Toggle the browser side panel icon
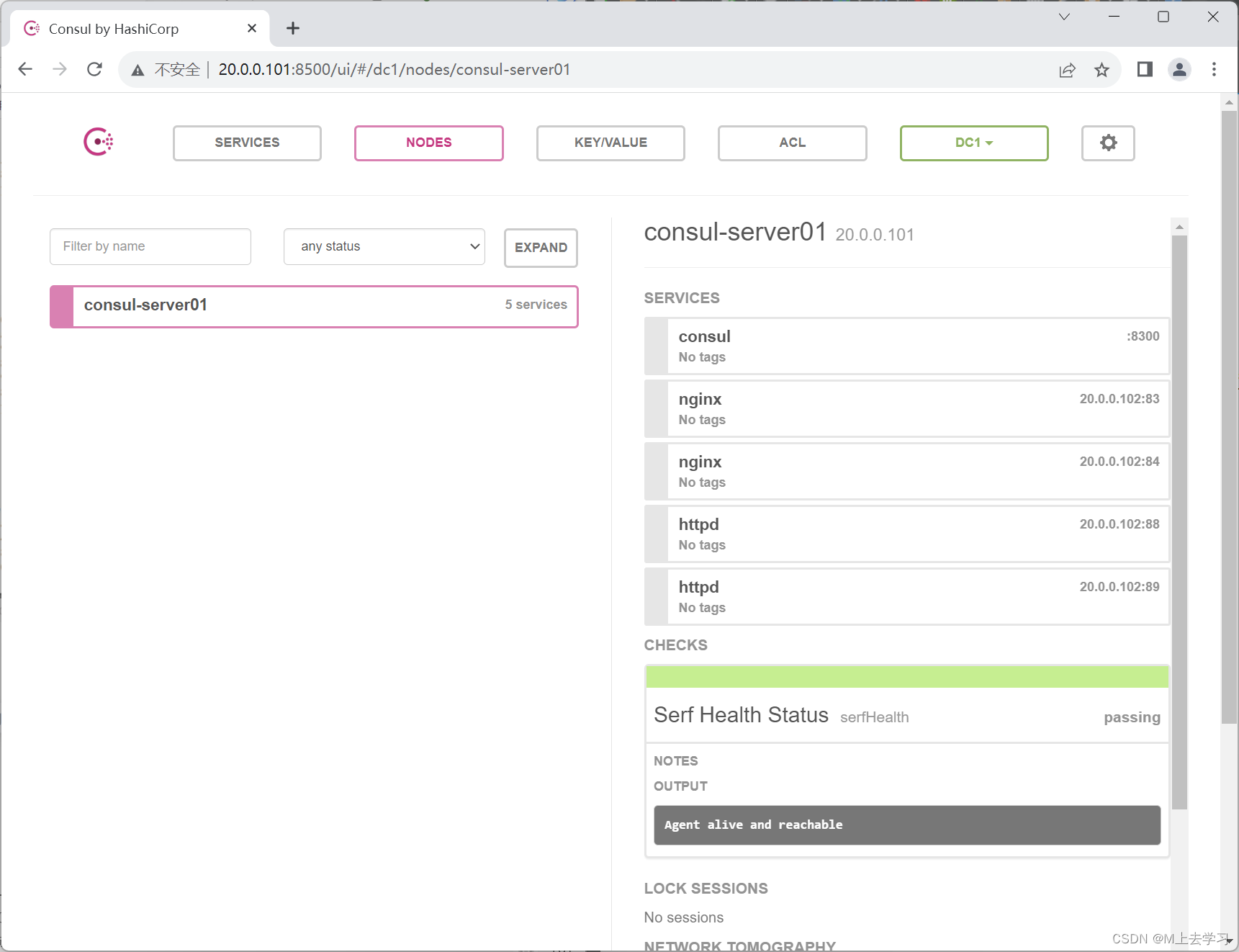1239x952 pixels. tap(1145, 69)
